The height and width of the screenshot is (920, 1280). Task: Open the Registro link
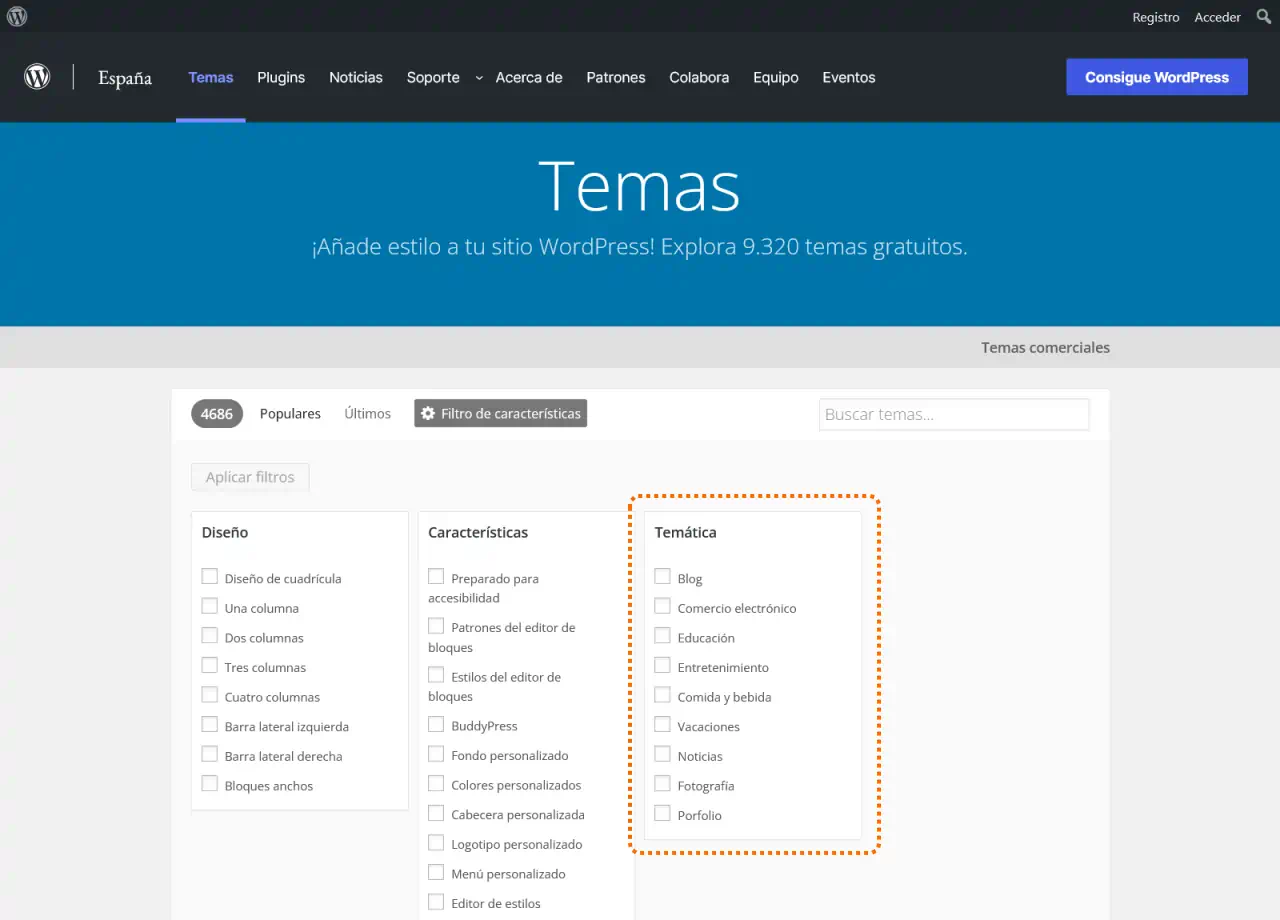(x=1156, y=17)
